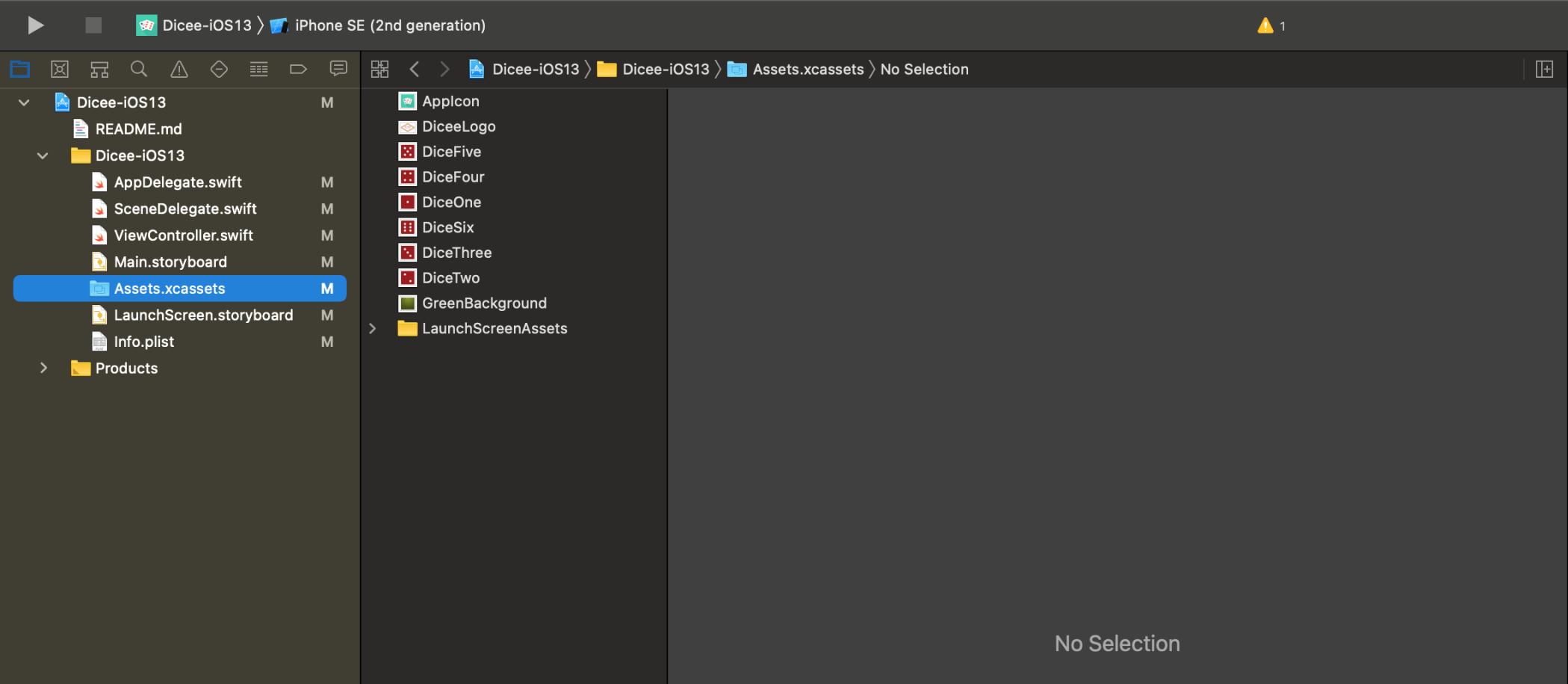Image resolution: width=1568 pixels, height=684 pixels.
Task: Open the related items grid menu
Action: pyautogui.click(x=379, y=70)
